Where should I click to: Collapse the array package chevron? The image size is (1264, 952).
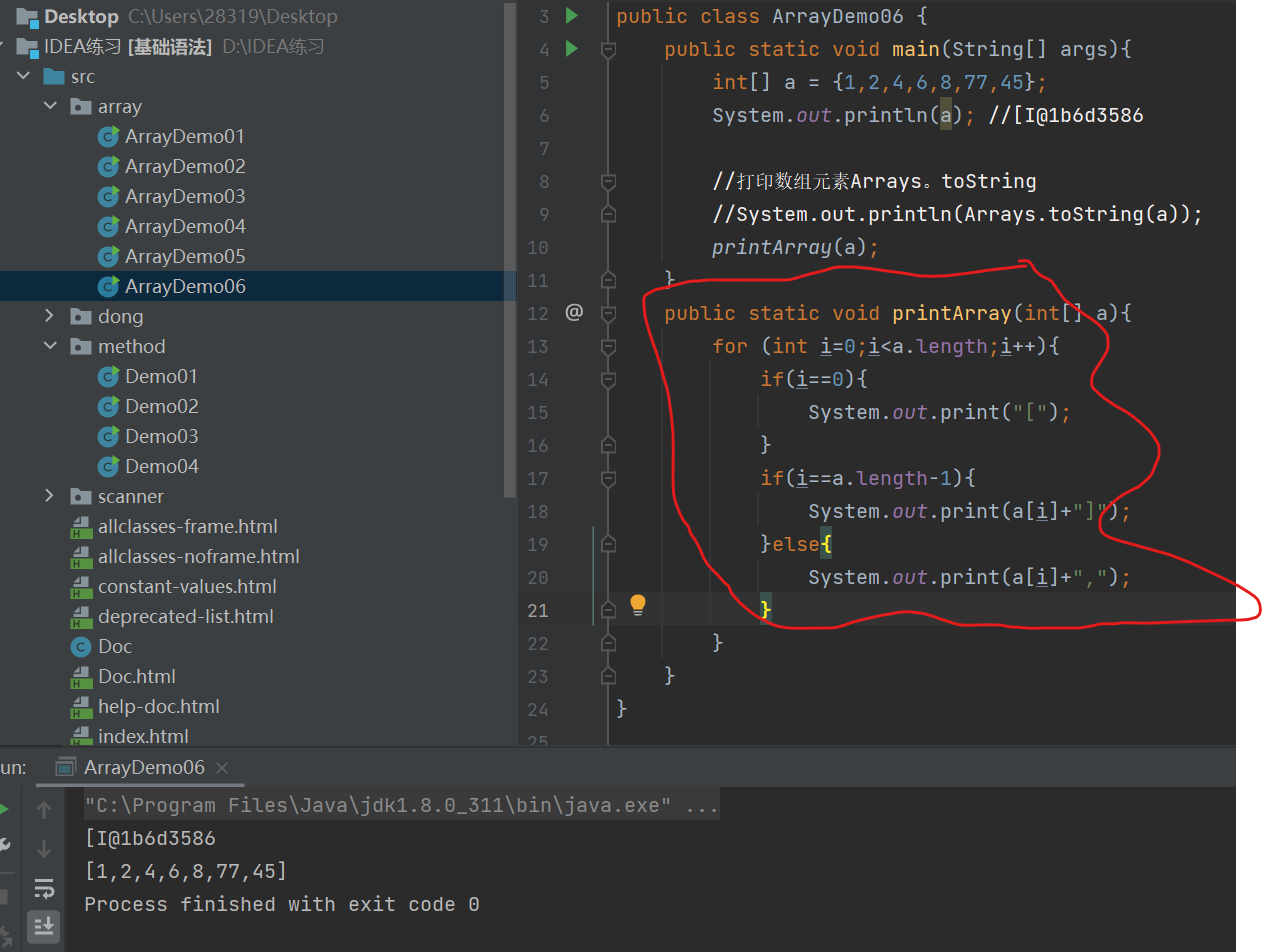pyautogui.click(x=50, y=106)
